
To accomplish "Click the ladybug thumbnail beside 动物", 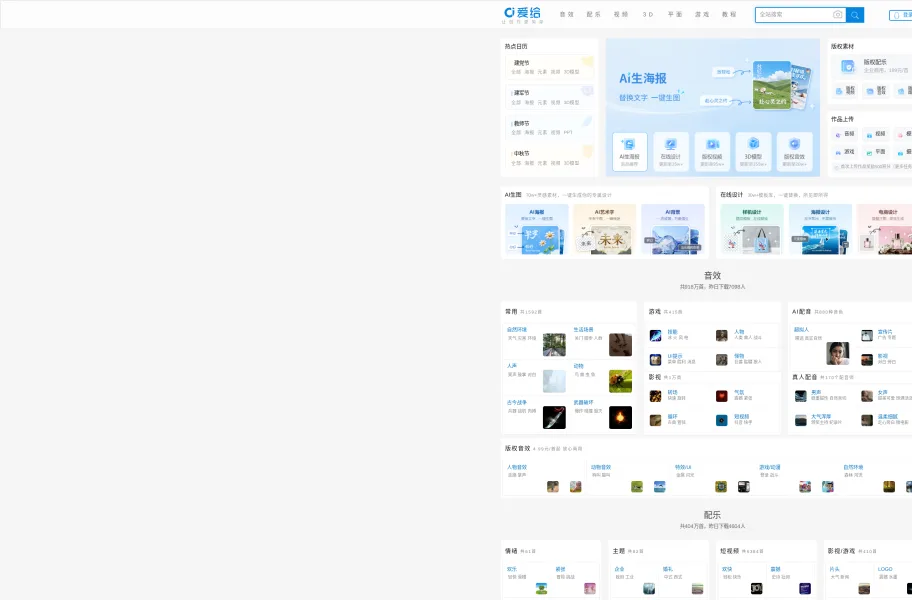I will pyautogui.click(x=621, y=381).
